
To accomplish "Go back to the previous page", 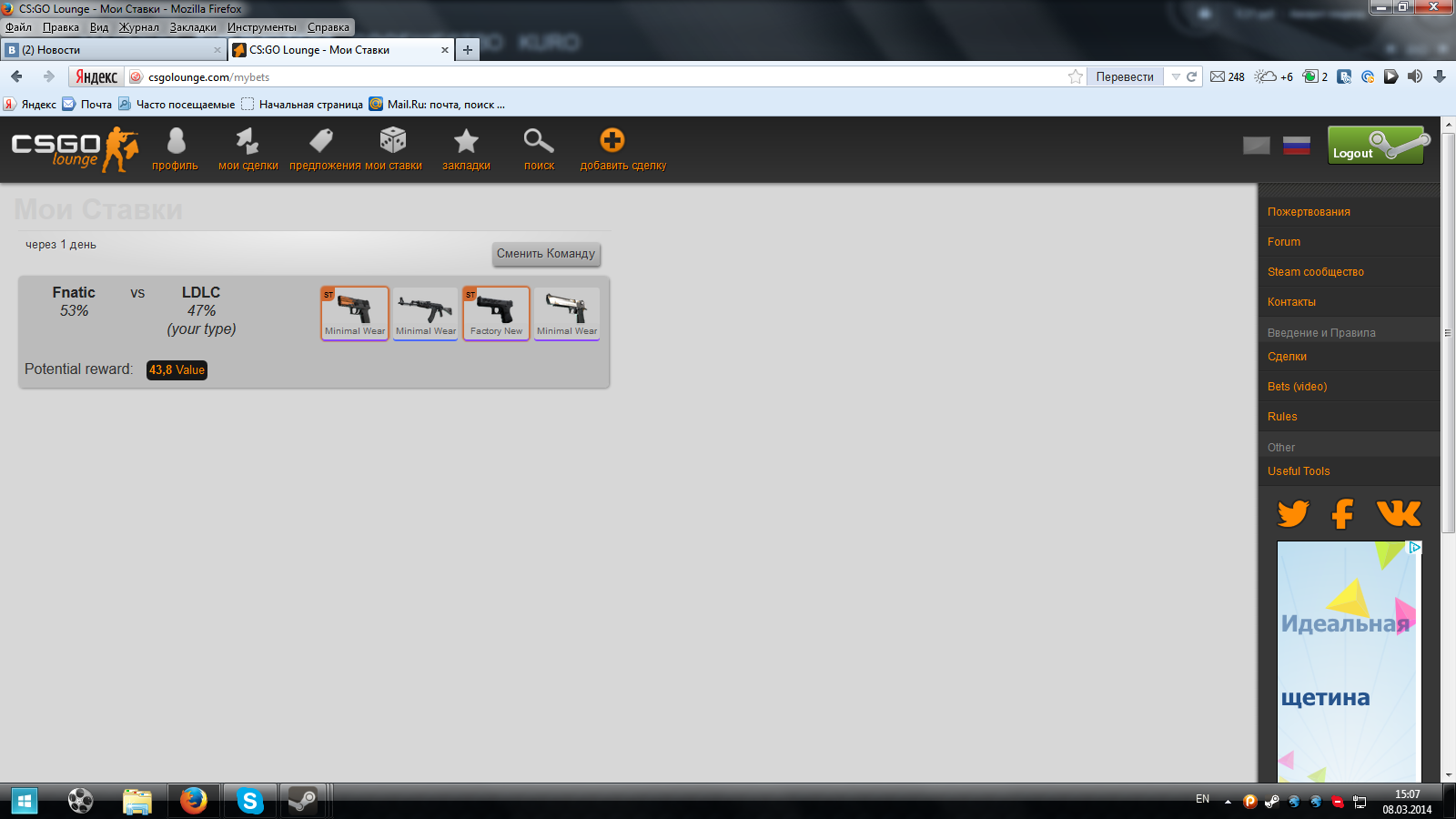I will click(16, 76).
